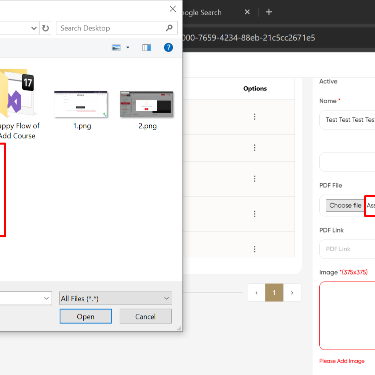Expand the file name combo box arrow

tap(47, 298)
